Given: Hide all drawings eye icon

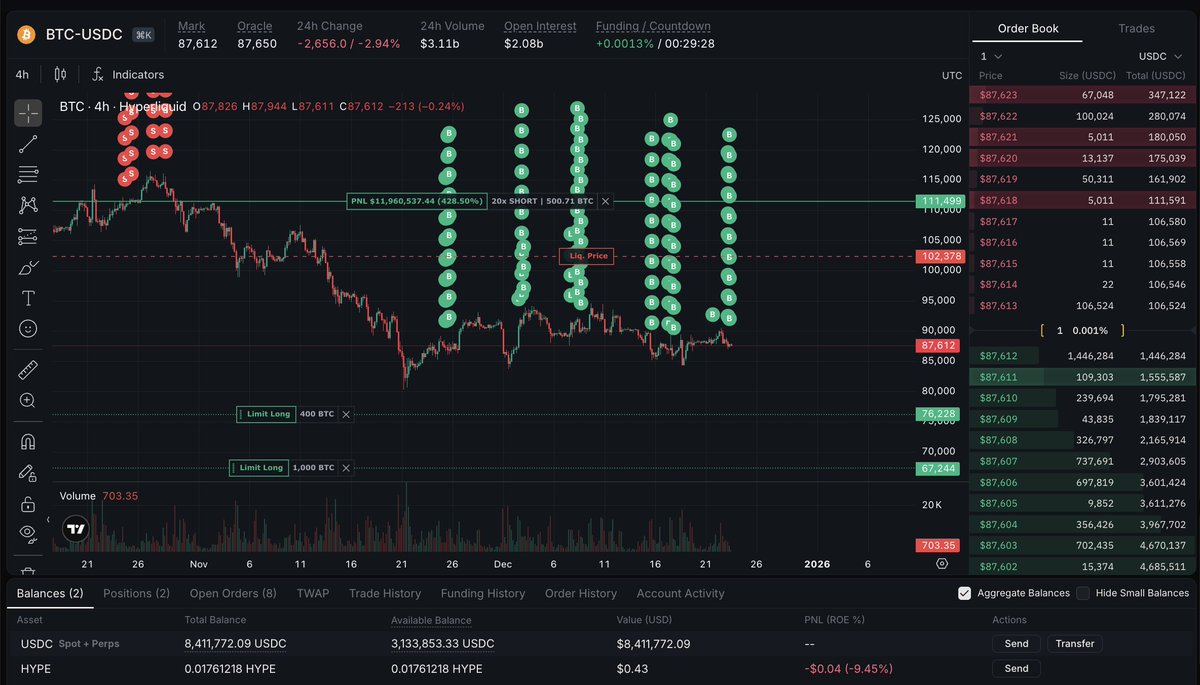Looking at the screenshot, I should click(28, 533).
